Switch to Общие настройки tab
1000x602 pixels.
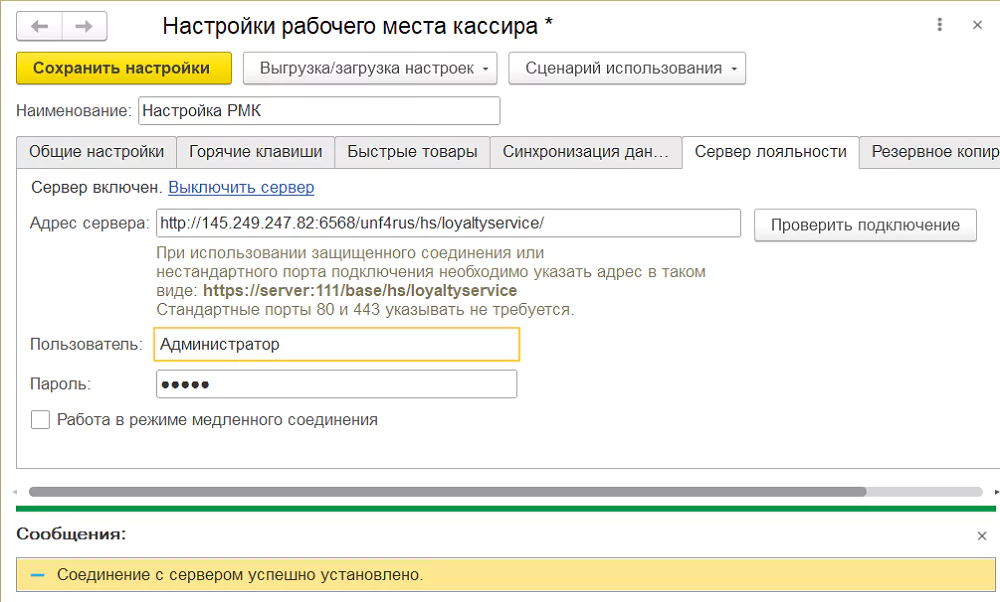tap(96, 152)
